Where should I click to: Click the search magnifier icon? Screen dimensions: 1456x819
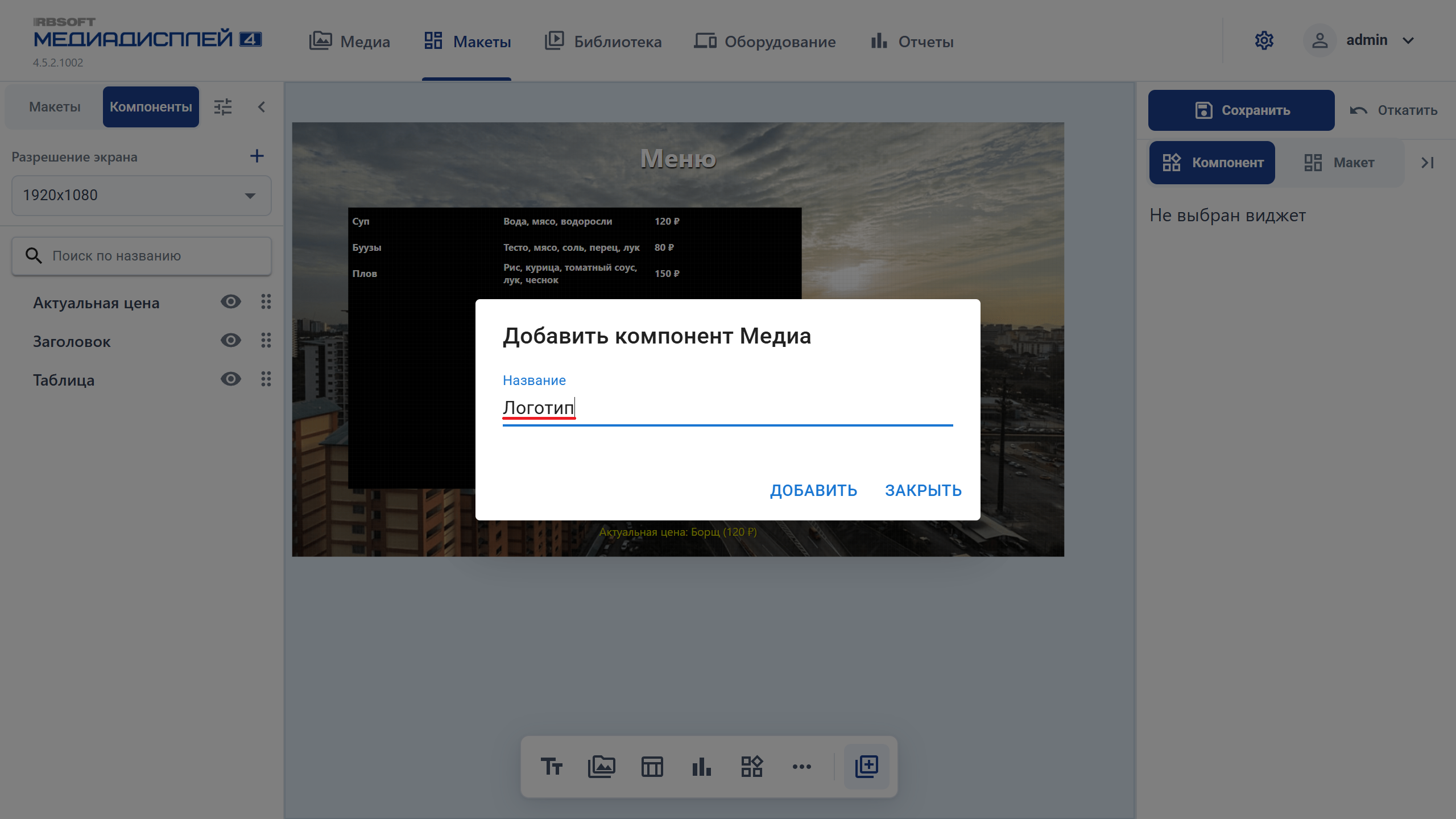click(34, 256)
